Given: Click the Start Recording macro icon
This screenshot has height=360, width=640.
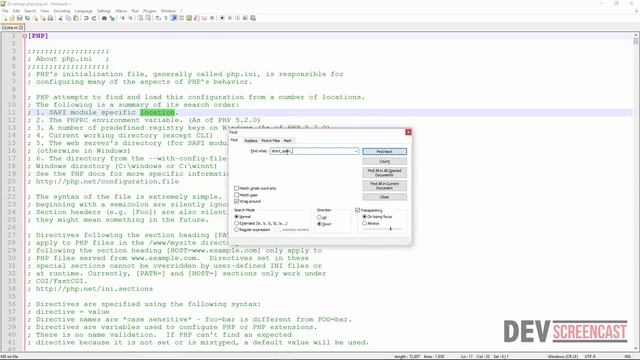Looking at the screenshot, I should click(x=222, y=18).
